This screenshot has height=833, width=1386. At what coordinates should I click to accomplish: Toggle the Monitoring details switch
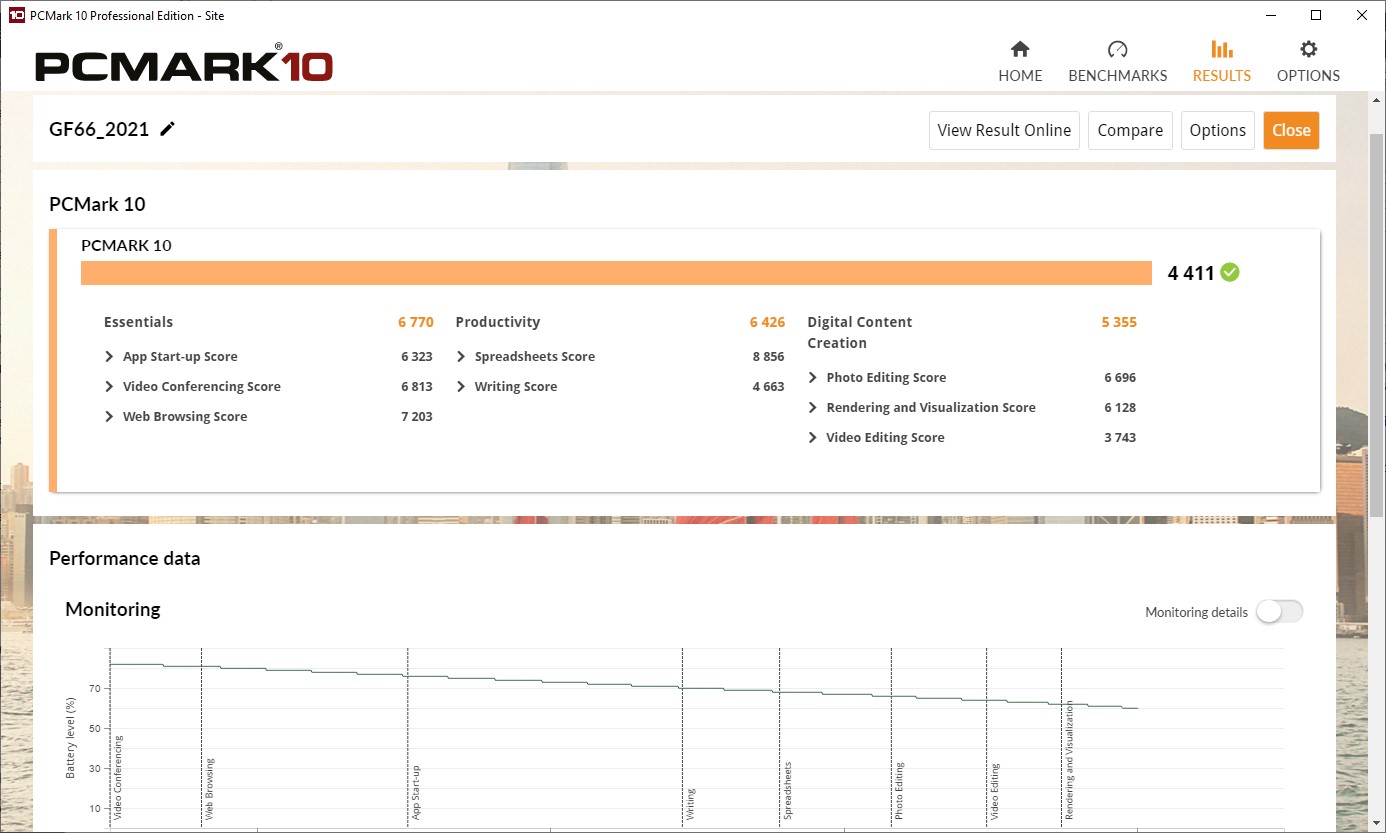coord(1280,612)
